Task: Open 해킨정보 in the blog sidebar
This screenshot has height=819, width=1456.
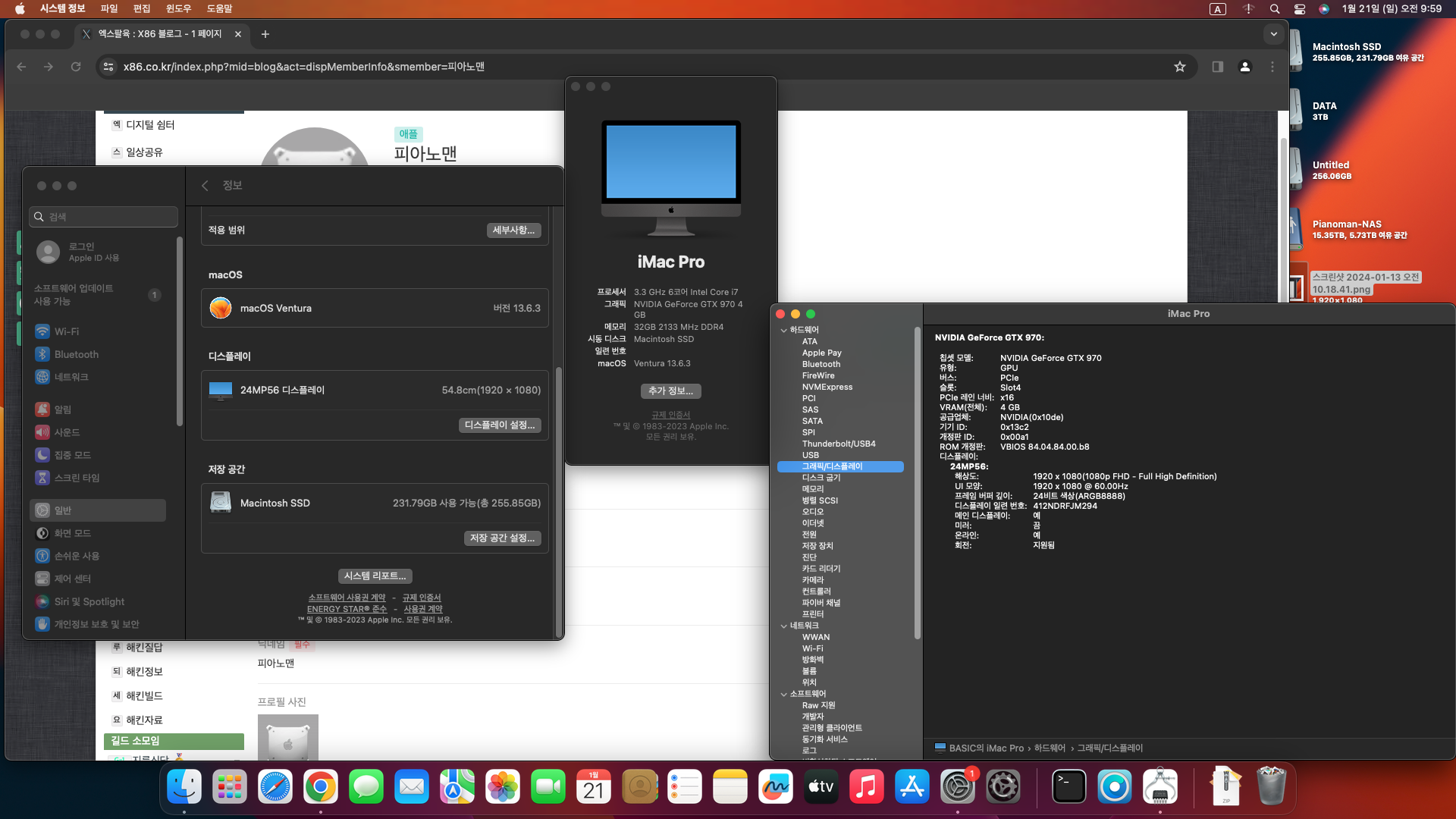Action: [x=144, y=672]
